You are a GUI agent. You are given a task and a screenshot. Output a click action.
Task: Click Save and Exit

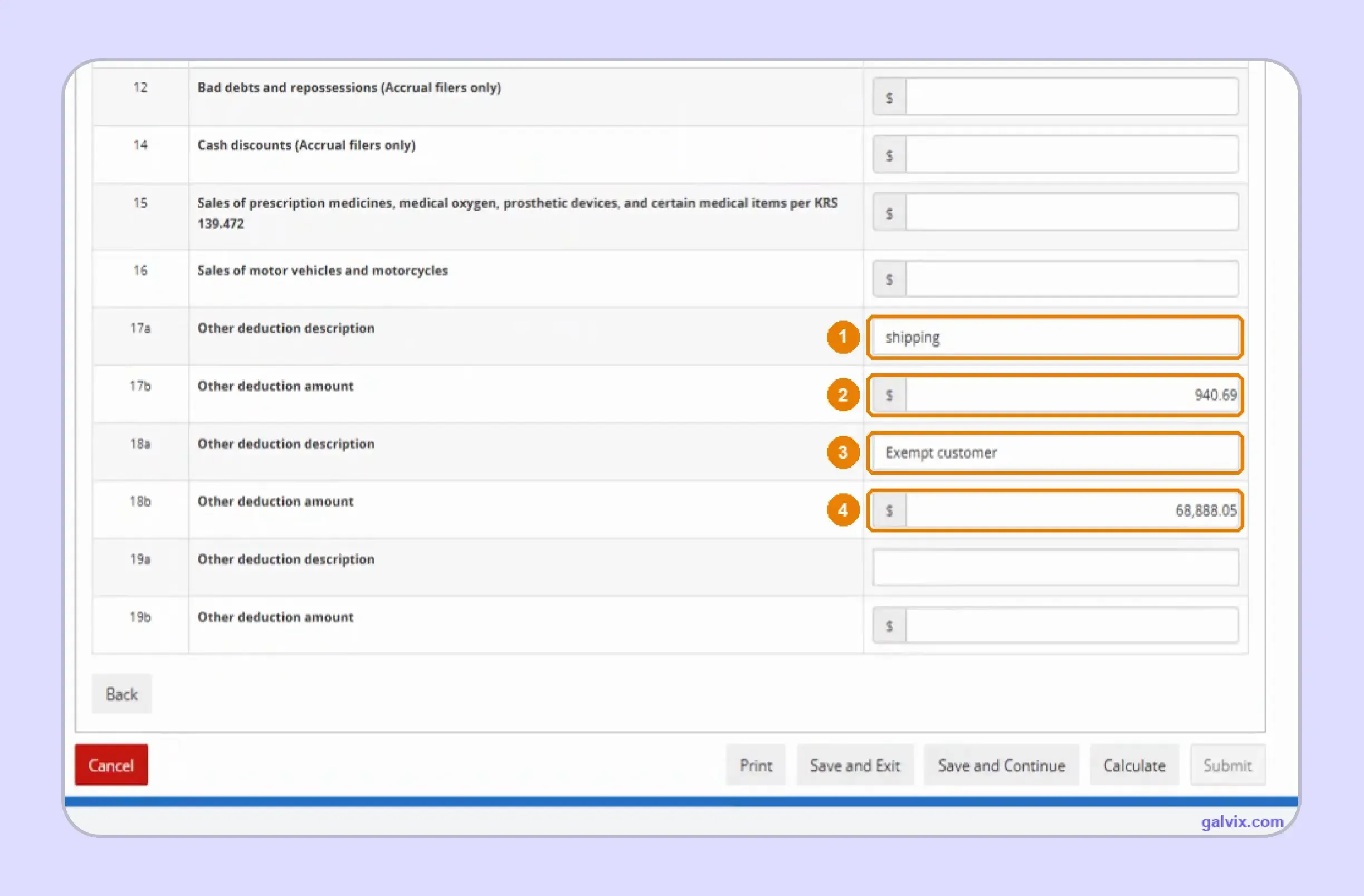tap(855, 764)
